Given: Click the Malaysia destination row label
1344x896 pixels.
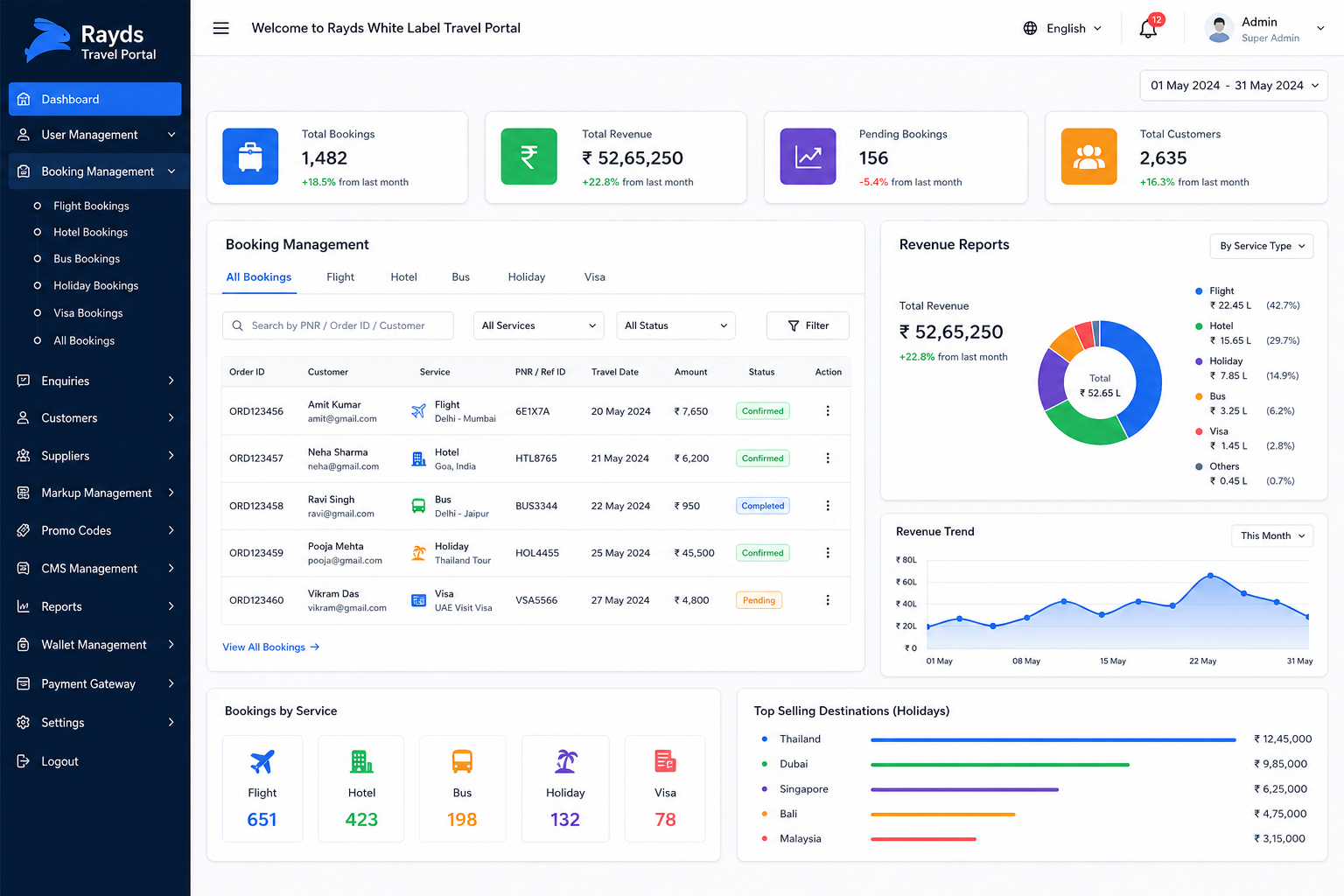Looking at the screenshot, I should 801,838.
